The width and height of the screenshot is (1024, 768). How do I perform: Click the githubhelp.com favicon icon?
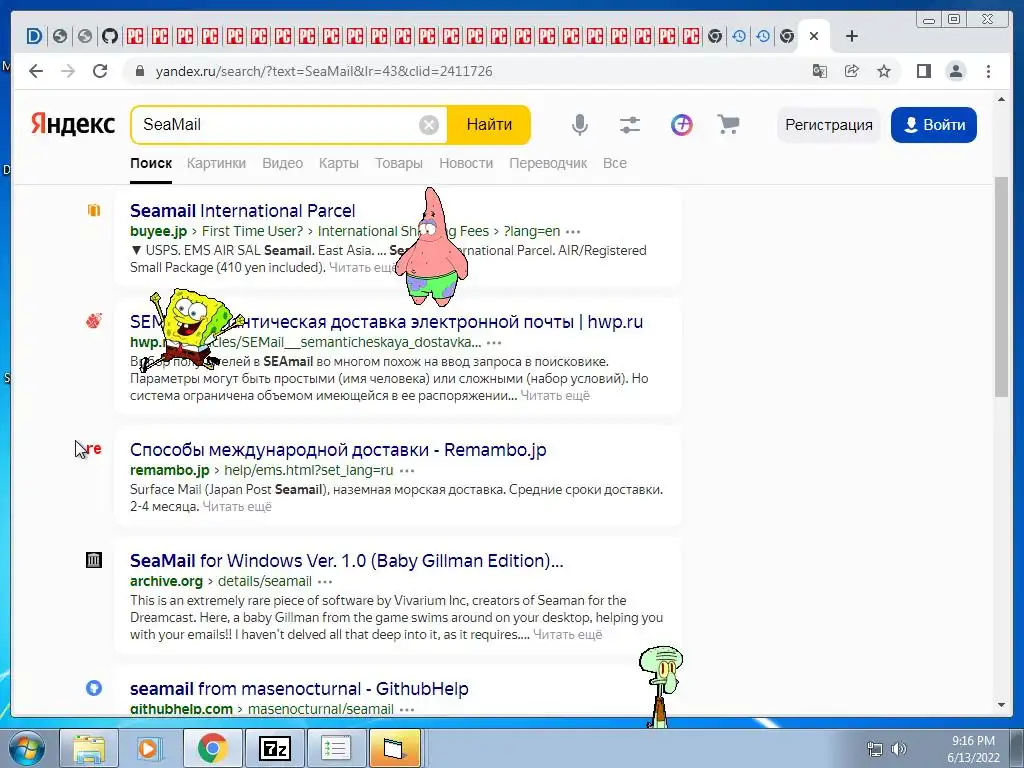tap(94, 688)
